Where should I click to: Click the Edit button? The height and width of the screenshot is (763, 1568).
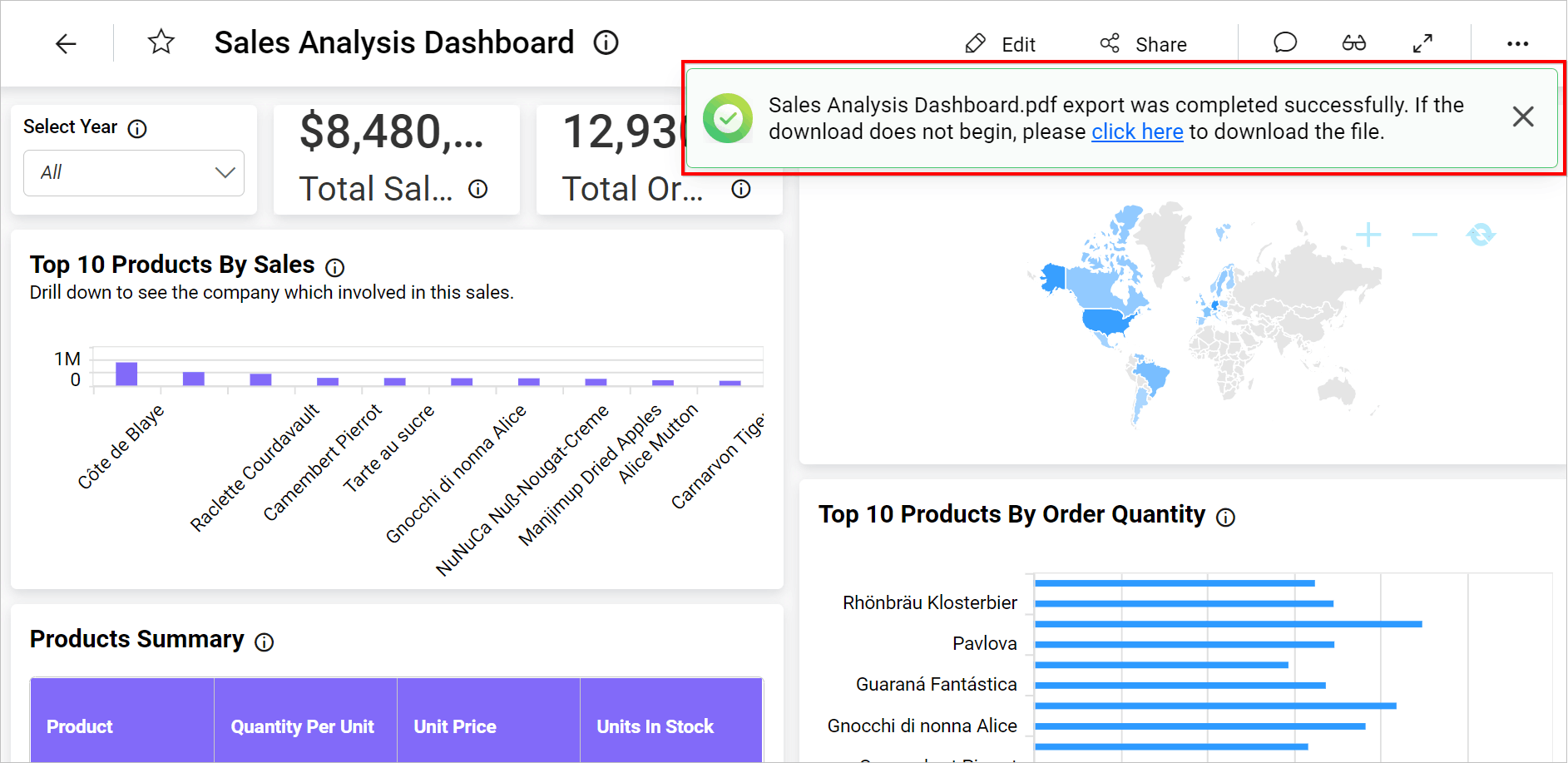pos(1000,44)
